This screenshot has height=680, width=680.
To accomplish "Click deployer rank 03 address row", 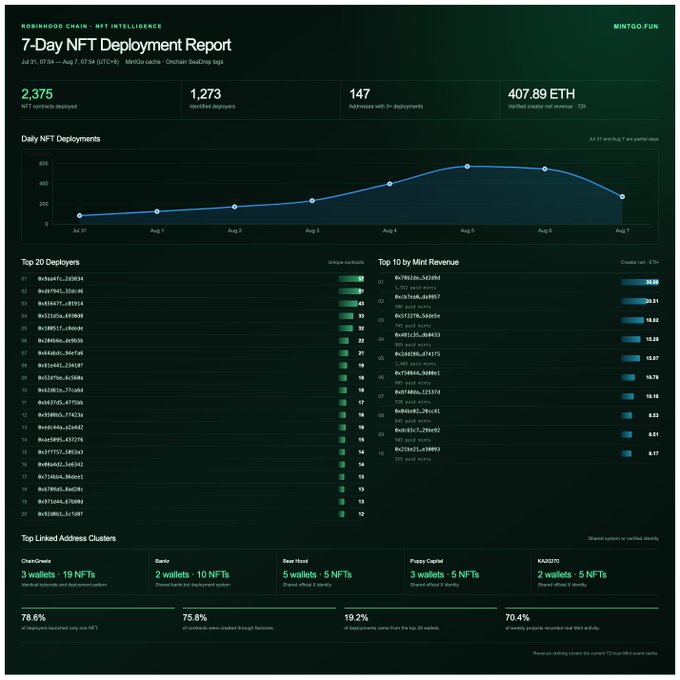I will tap(193, 304).
